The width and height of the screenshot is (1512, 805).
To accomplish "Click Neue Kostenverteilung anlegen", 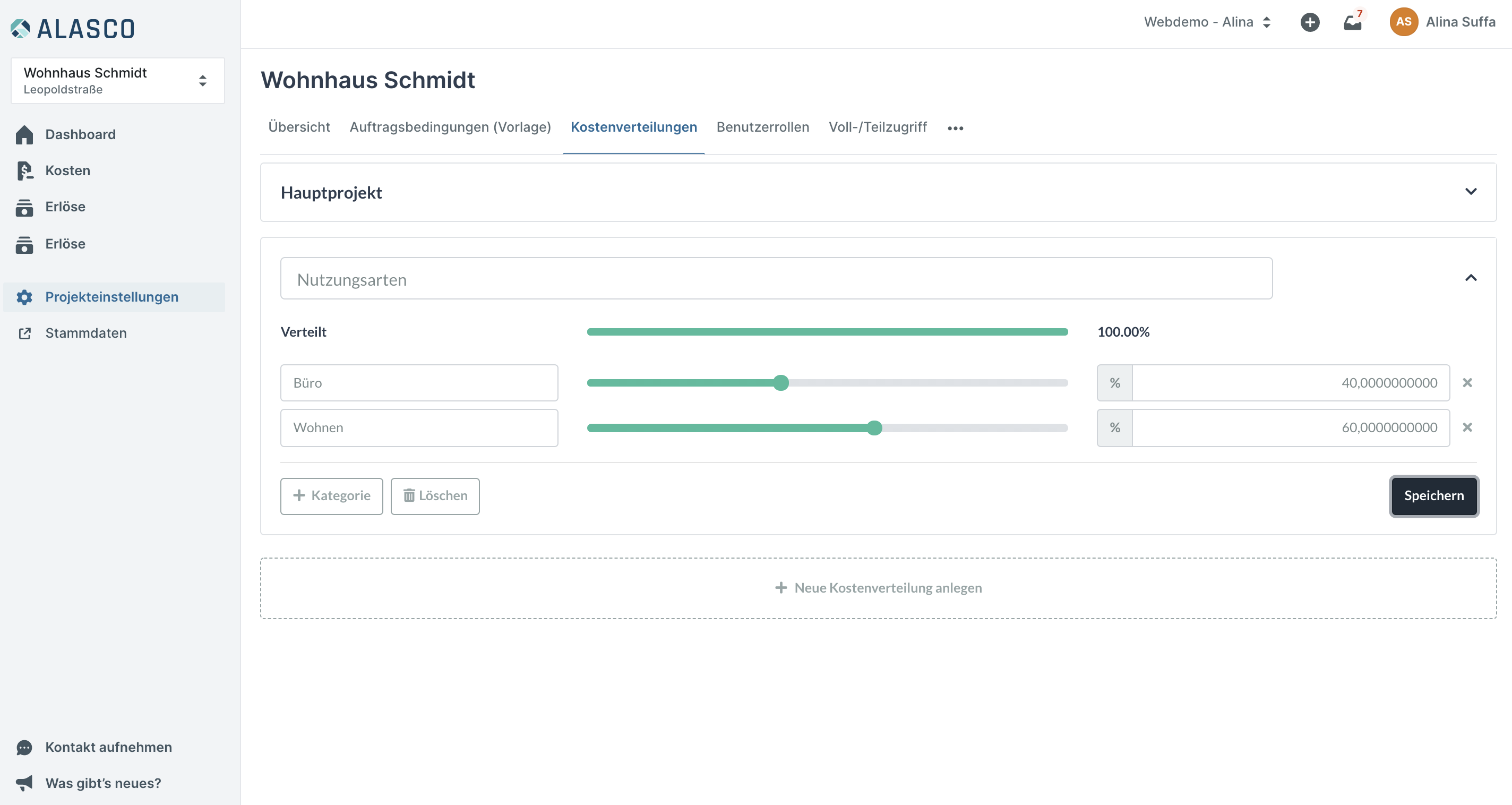I will (878, 588).
